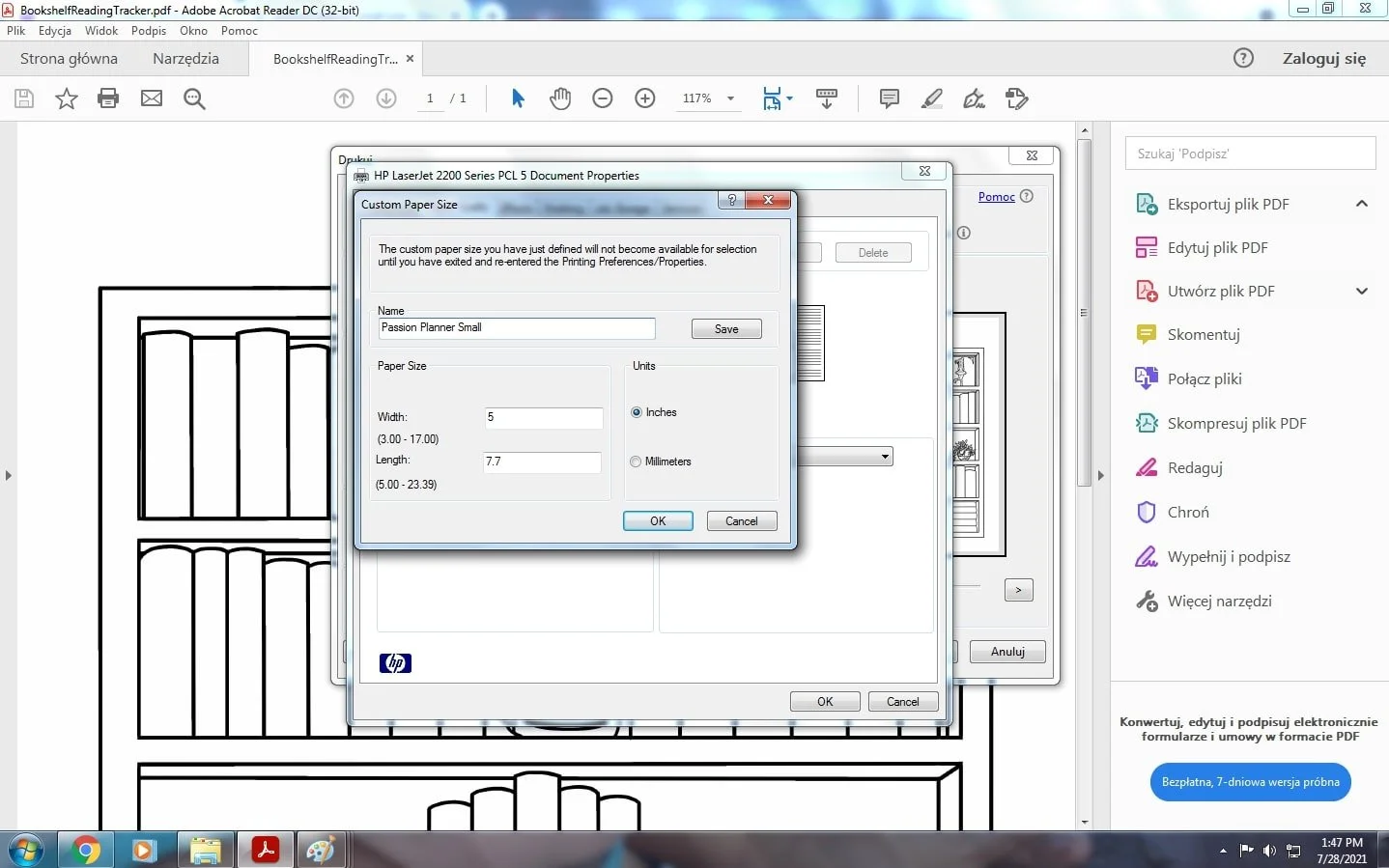Send document via the email icon
Viewport: 1389px width, 868px height.
point(151,98)
